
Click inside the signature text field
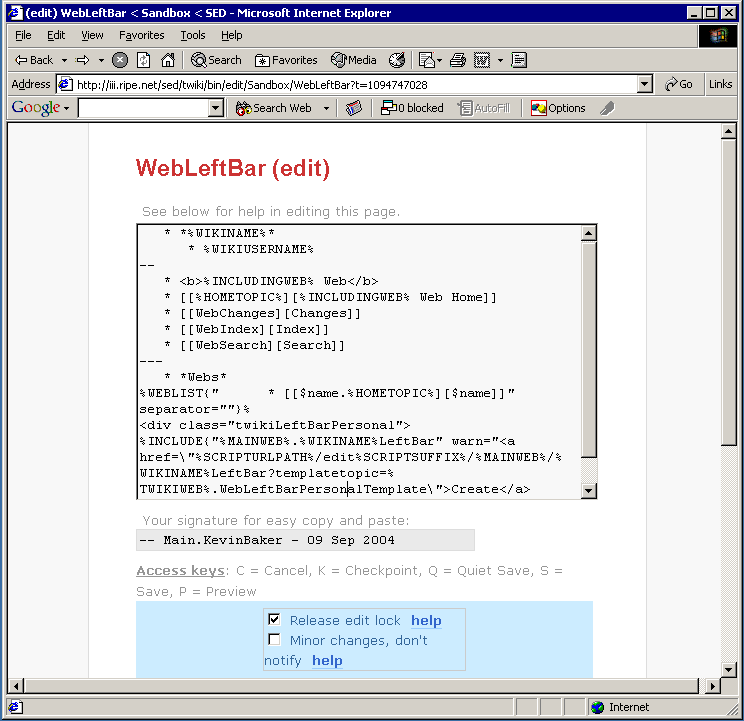pyautogui.click(x=305, y=540)
